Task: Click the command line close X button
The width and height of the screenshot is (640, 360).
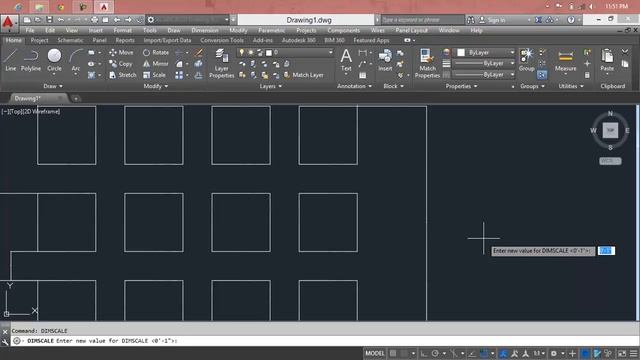Action: tap(5, 332)
